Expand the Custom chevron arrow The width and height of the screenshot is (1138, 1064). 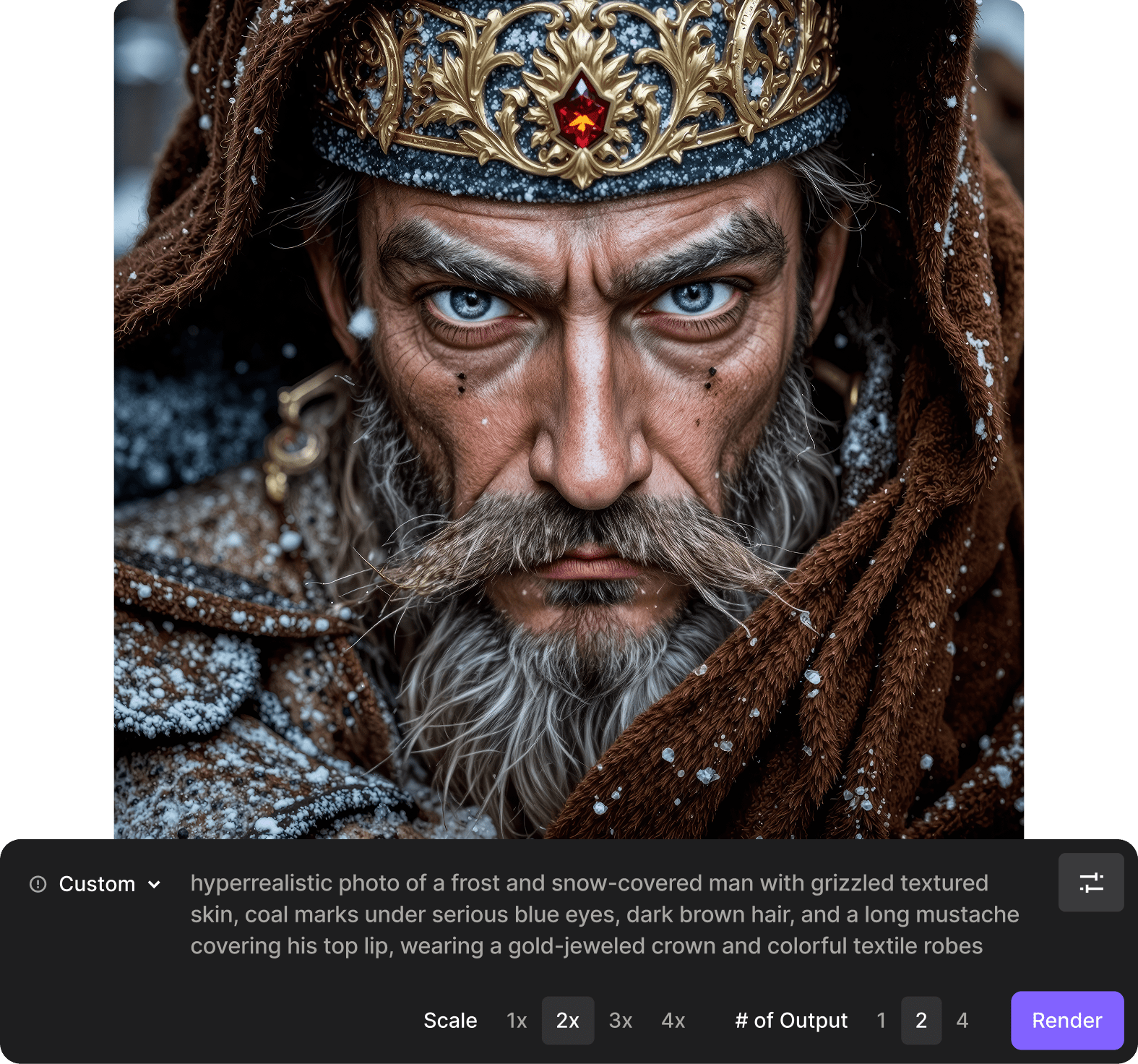154,884
